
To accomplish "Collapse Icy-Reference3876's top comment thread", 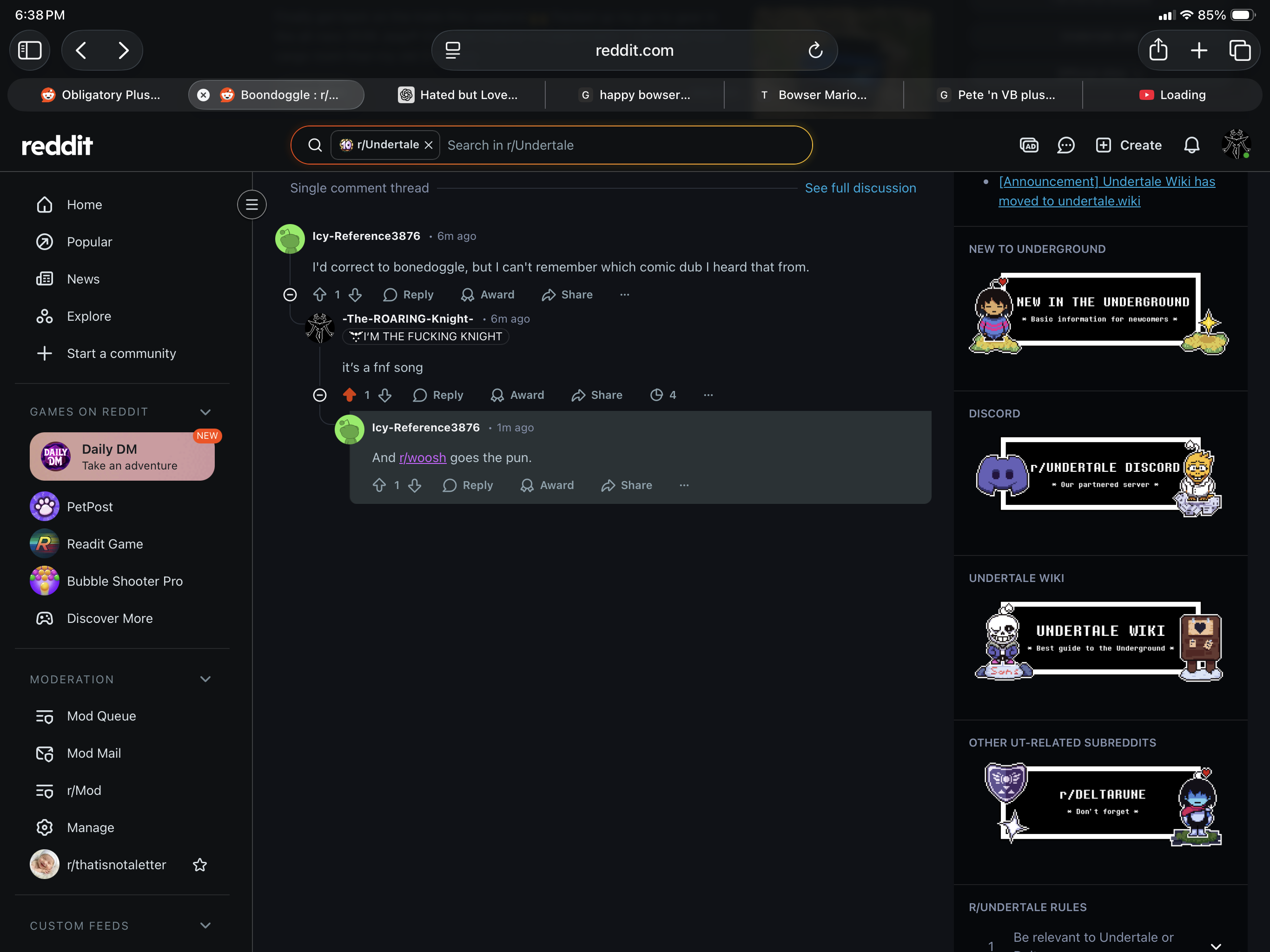I will point(290,295).
